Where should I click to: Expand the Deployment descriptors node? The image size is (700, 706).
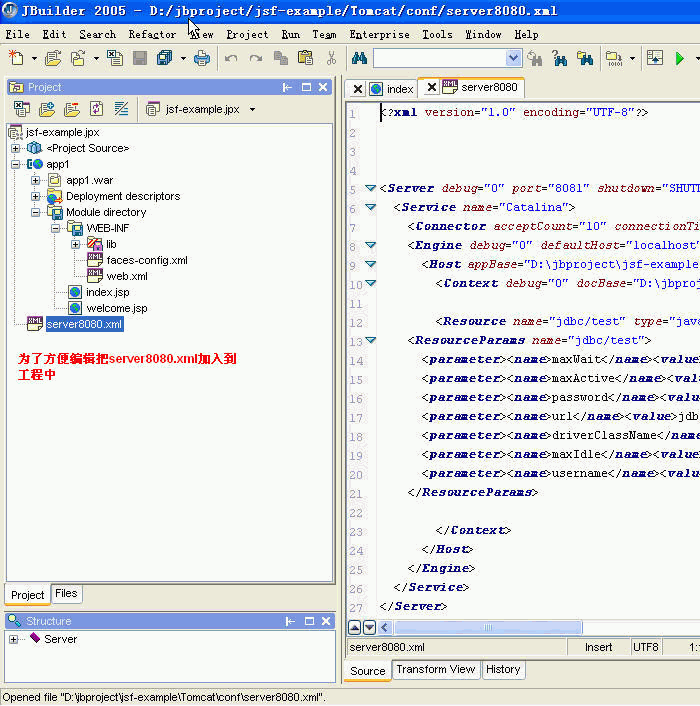[x=36, y=196]
